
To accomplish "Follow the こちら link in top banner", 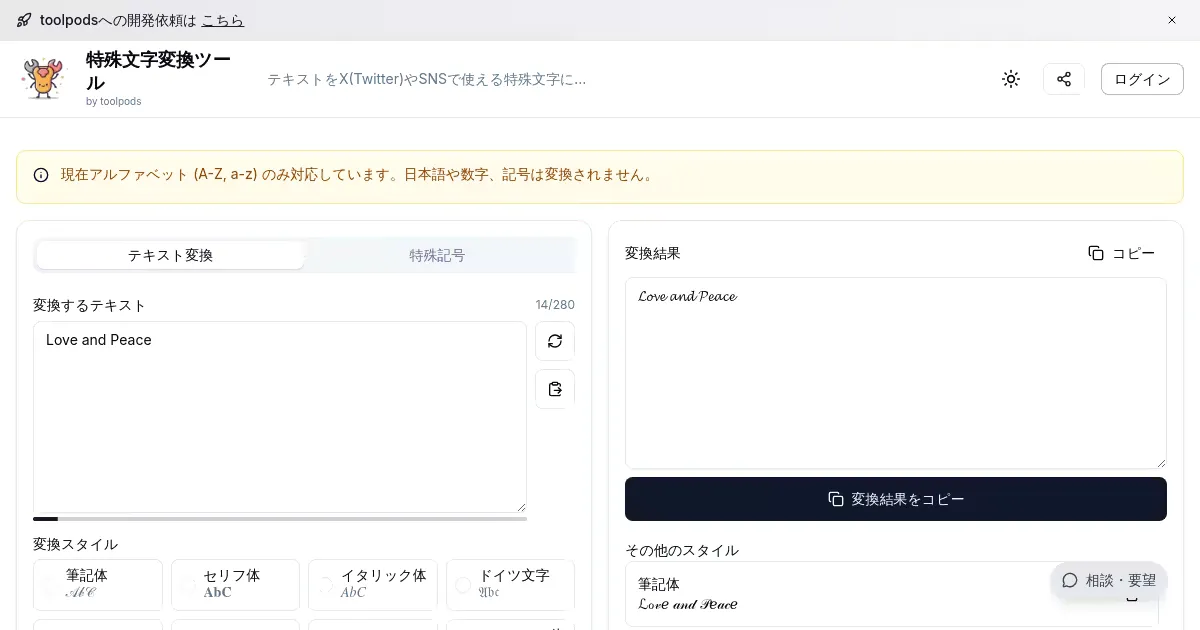I will [x=222, y=20].
